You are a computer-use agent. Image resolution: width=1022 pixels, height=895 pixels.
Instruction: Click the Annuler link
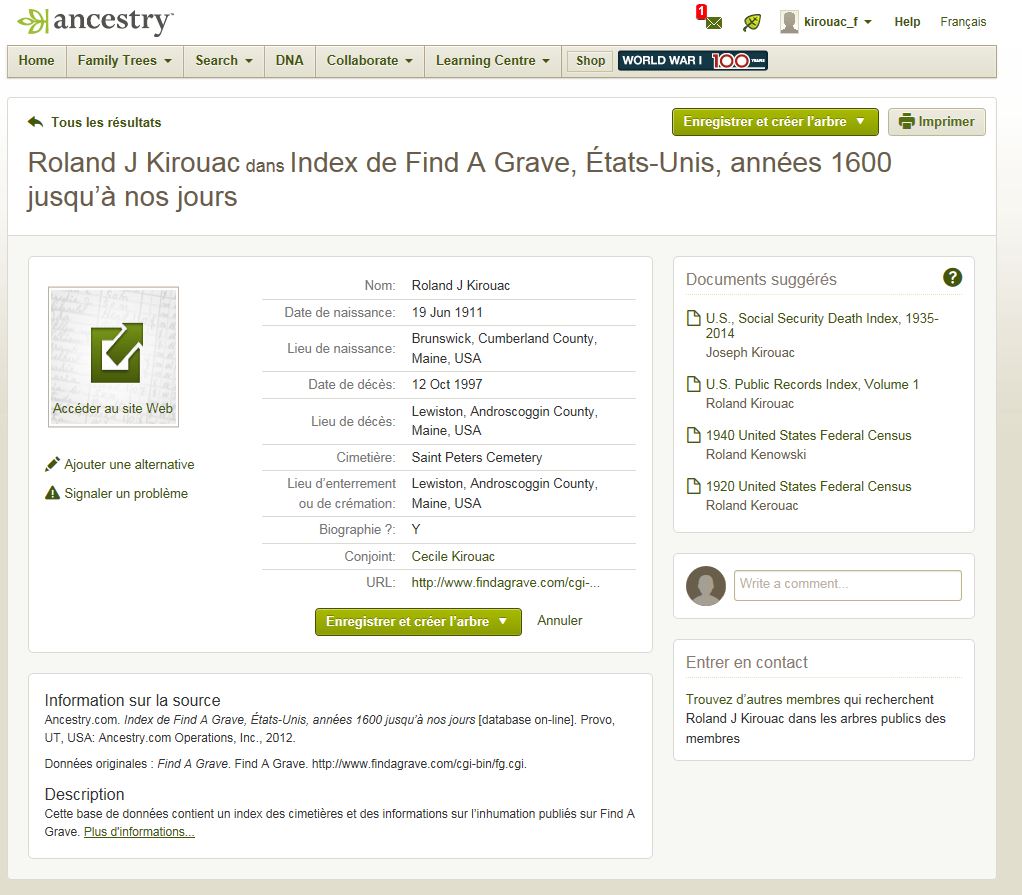pos(559,621)
